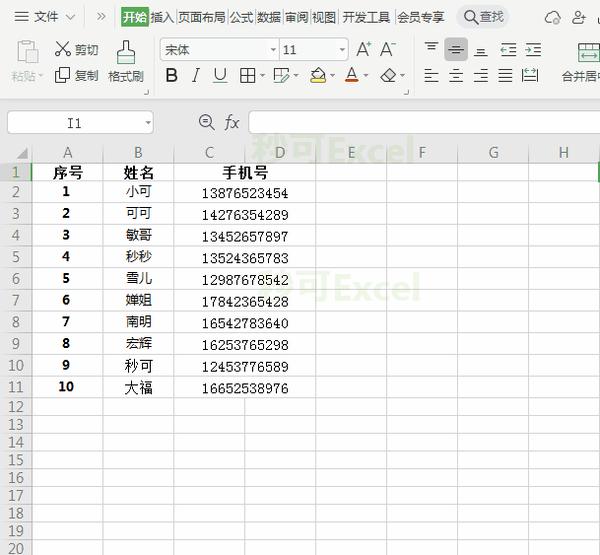Toggle Underline formatting
Screen dimensions: 600x555
[220, 75]
